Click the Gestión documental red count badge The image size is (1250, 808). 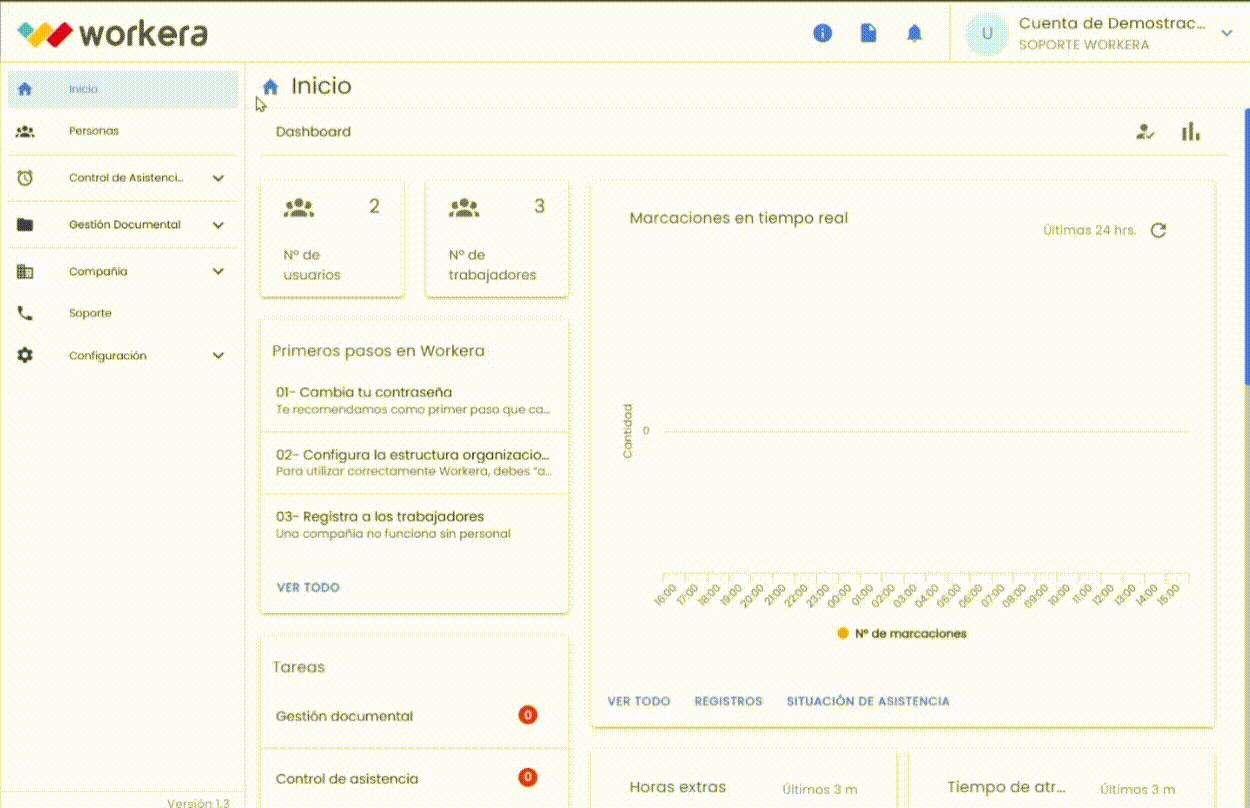(x=527, y=715)
